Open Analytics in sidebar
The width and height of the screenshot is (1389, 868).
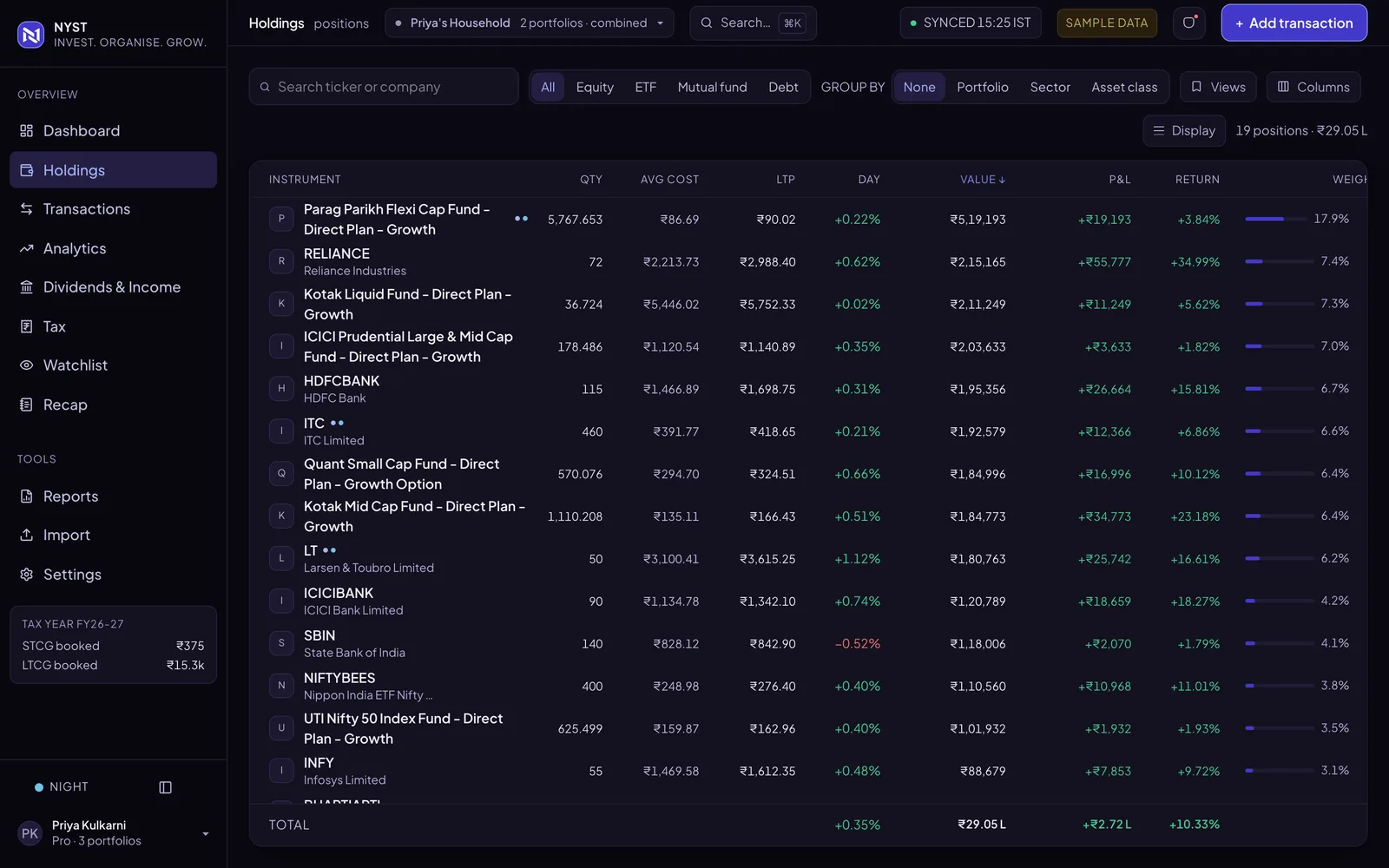tap(113, 248)
